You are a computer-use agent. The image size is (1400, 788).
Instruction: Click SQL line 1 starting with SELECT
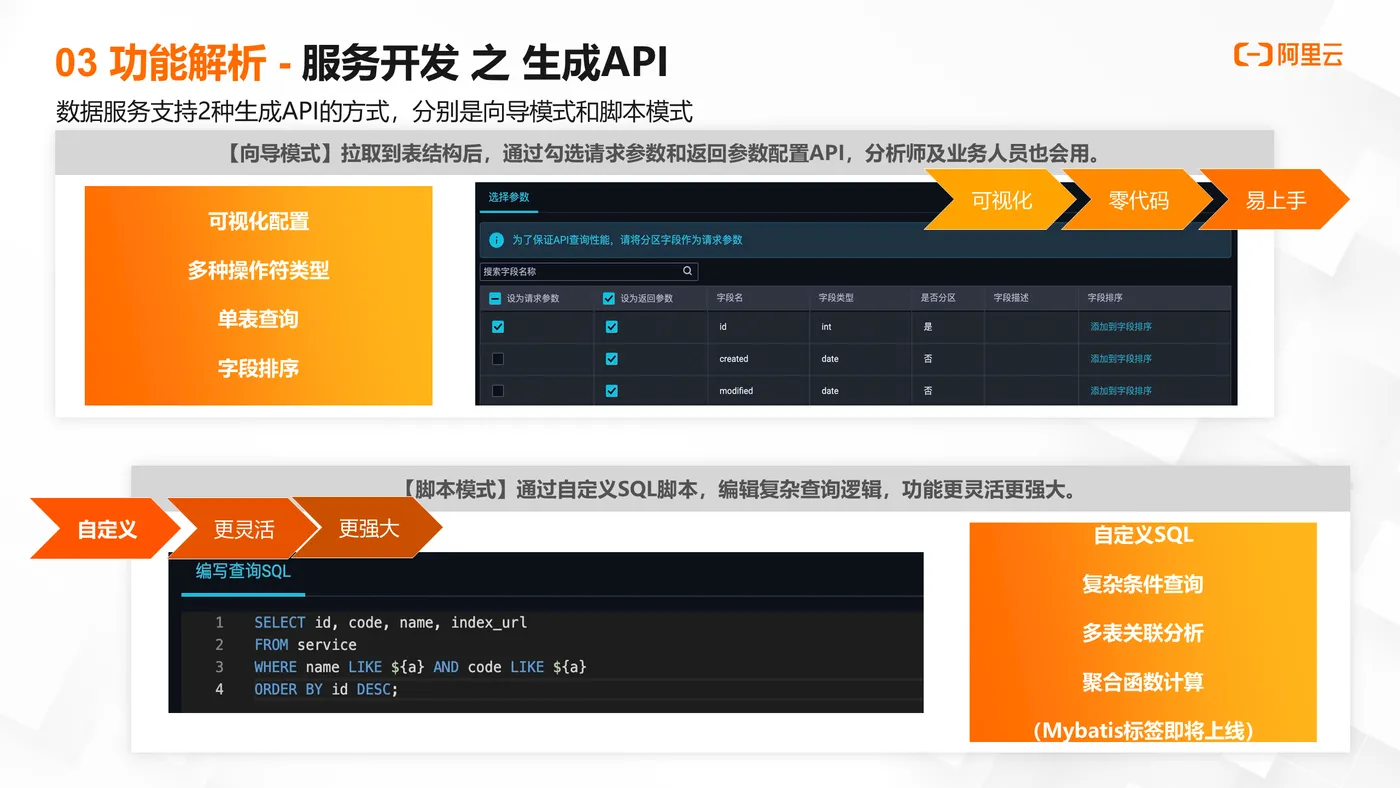[x=390, y=622]
